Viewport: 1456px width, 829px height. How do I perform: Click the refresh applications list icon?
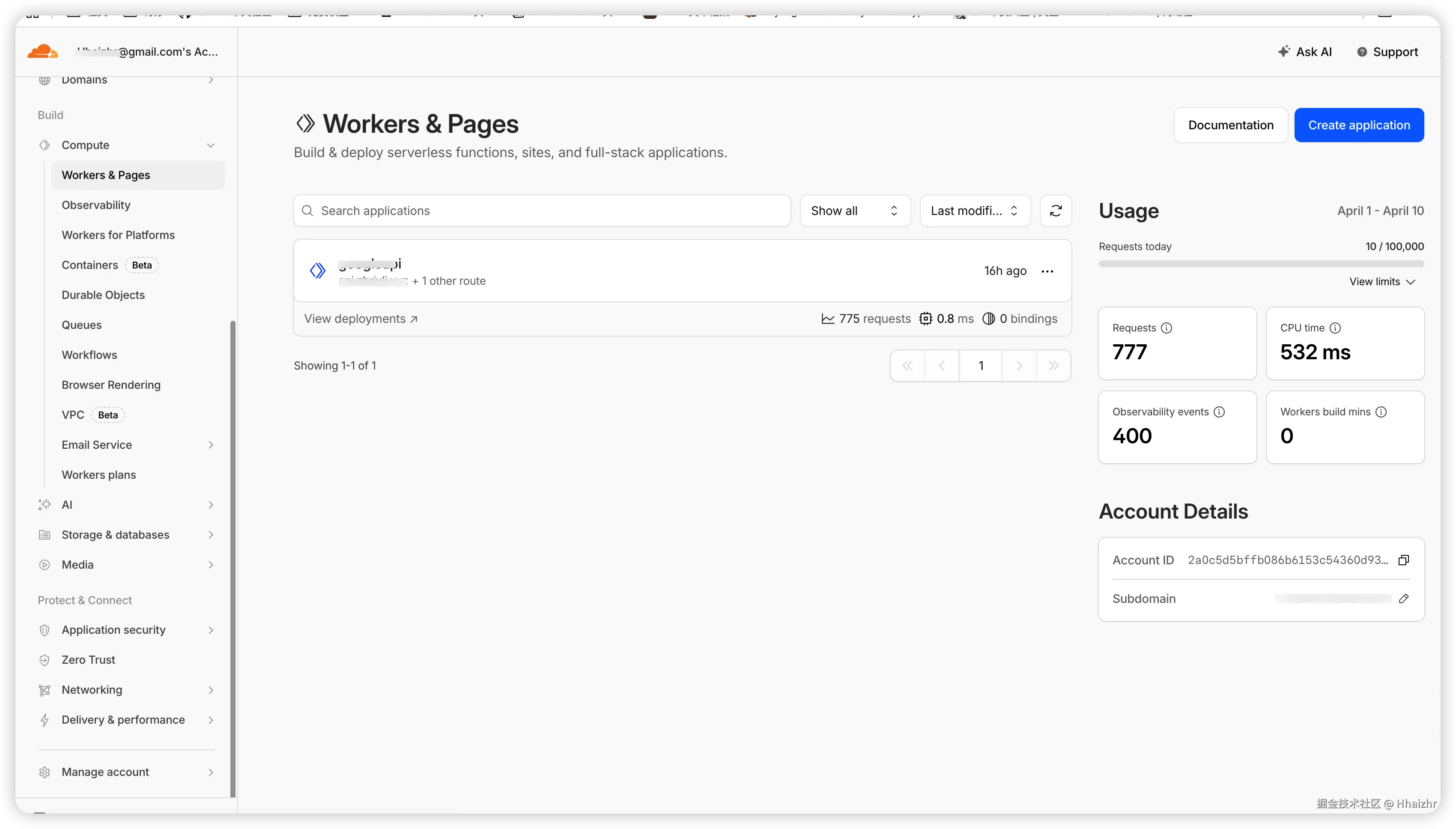point(1055,211)
